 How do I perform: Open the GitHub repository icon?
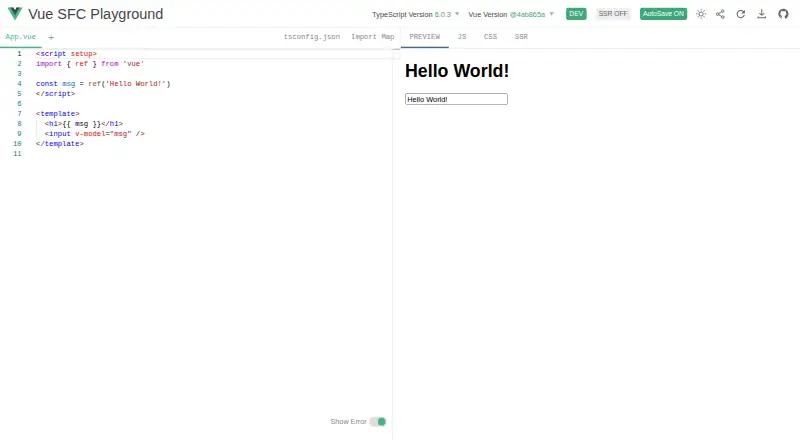coord(783,14)
